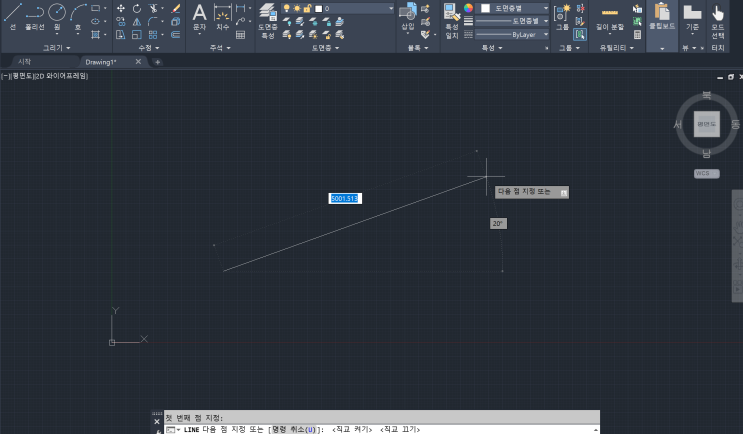Click the dynamic input field 5001.513
The height and width of the screenshot is (434, 743).
(x=345, y=199)
